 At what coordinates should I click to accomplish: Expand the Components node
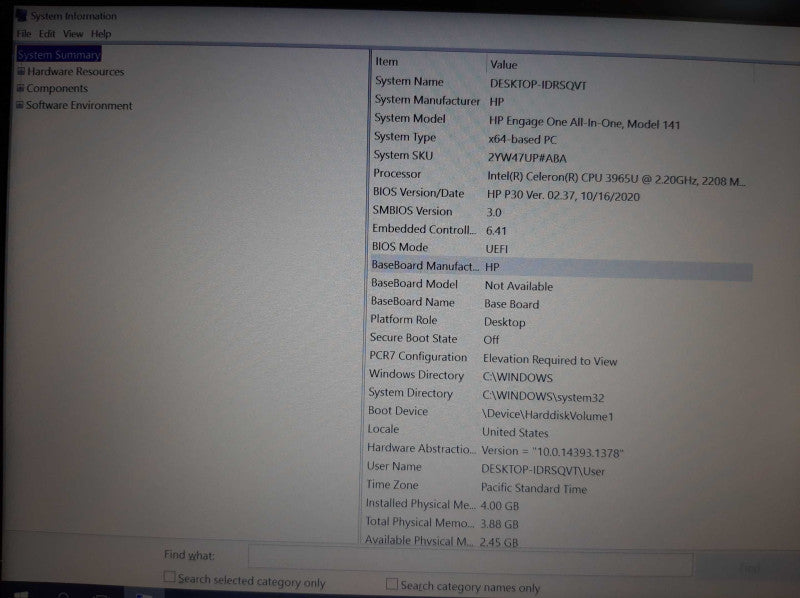pyautogui.click(x=20, y=88)
